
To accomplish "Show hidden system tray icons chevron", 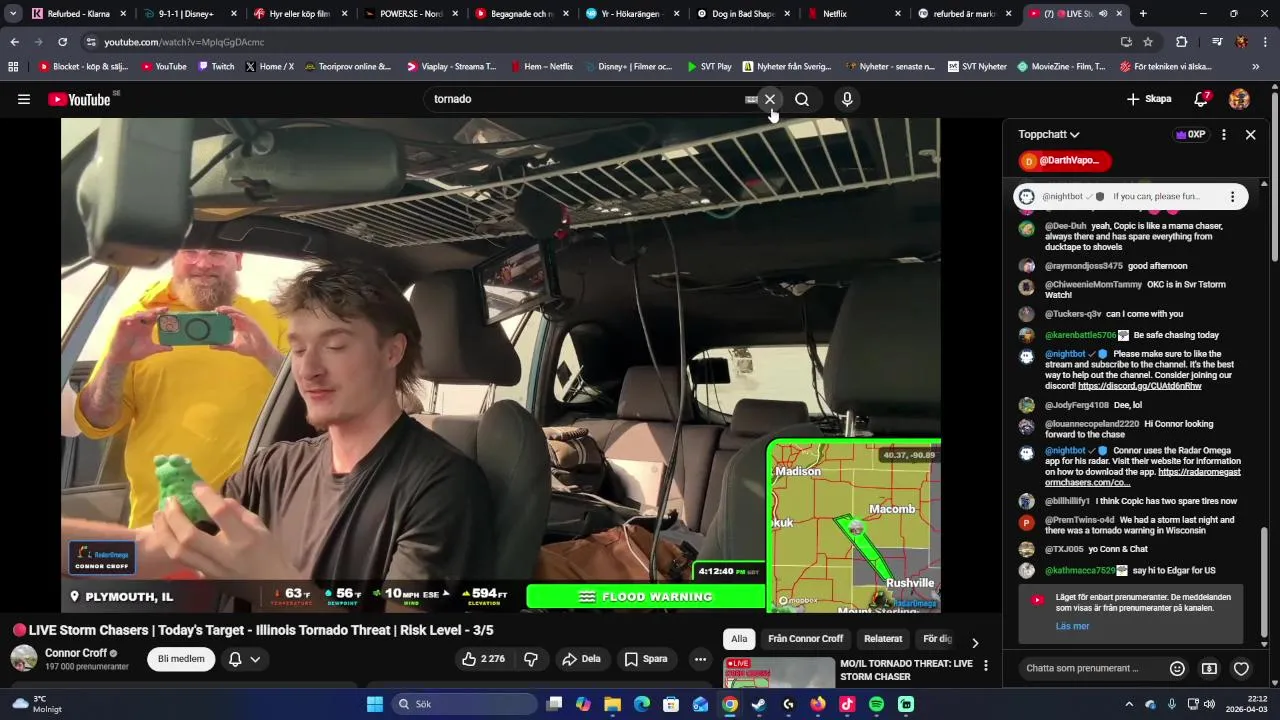I will [1129, 704].
